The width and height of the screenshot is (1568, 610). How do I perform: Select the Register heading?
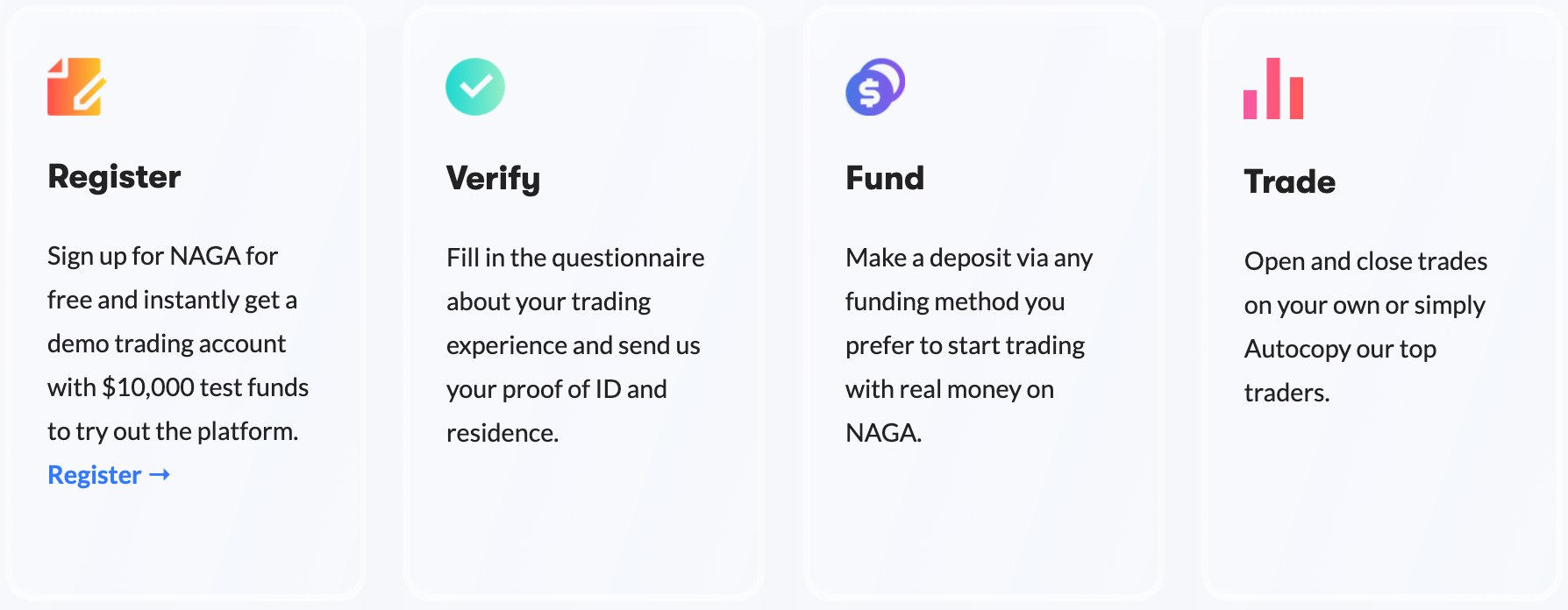tap(114, 177)
